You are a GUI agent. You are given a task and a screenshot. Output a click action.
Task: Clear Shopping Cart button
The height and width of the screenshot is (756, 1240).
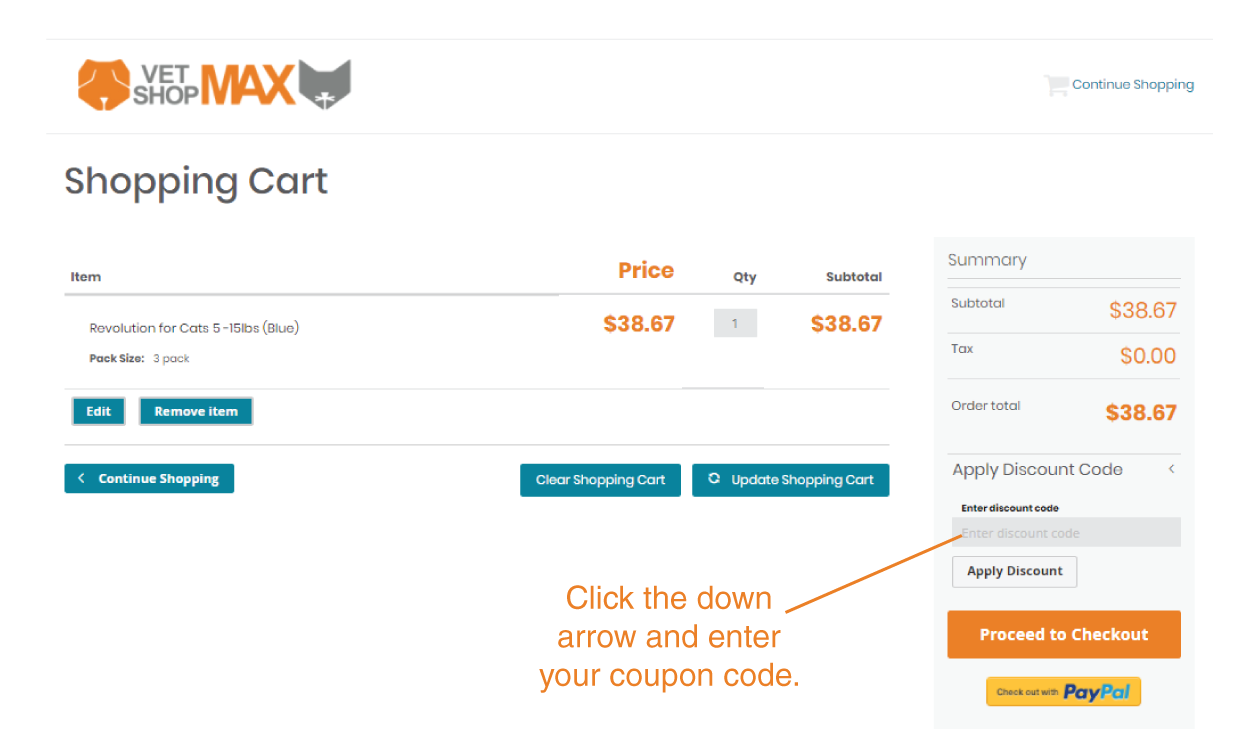600,480
